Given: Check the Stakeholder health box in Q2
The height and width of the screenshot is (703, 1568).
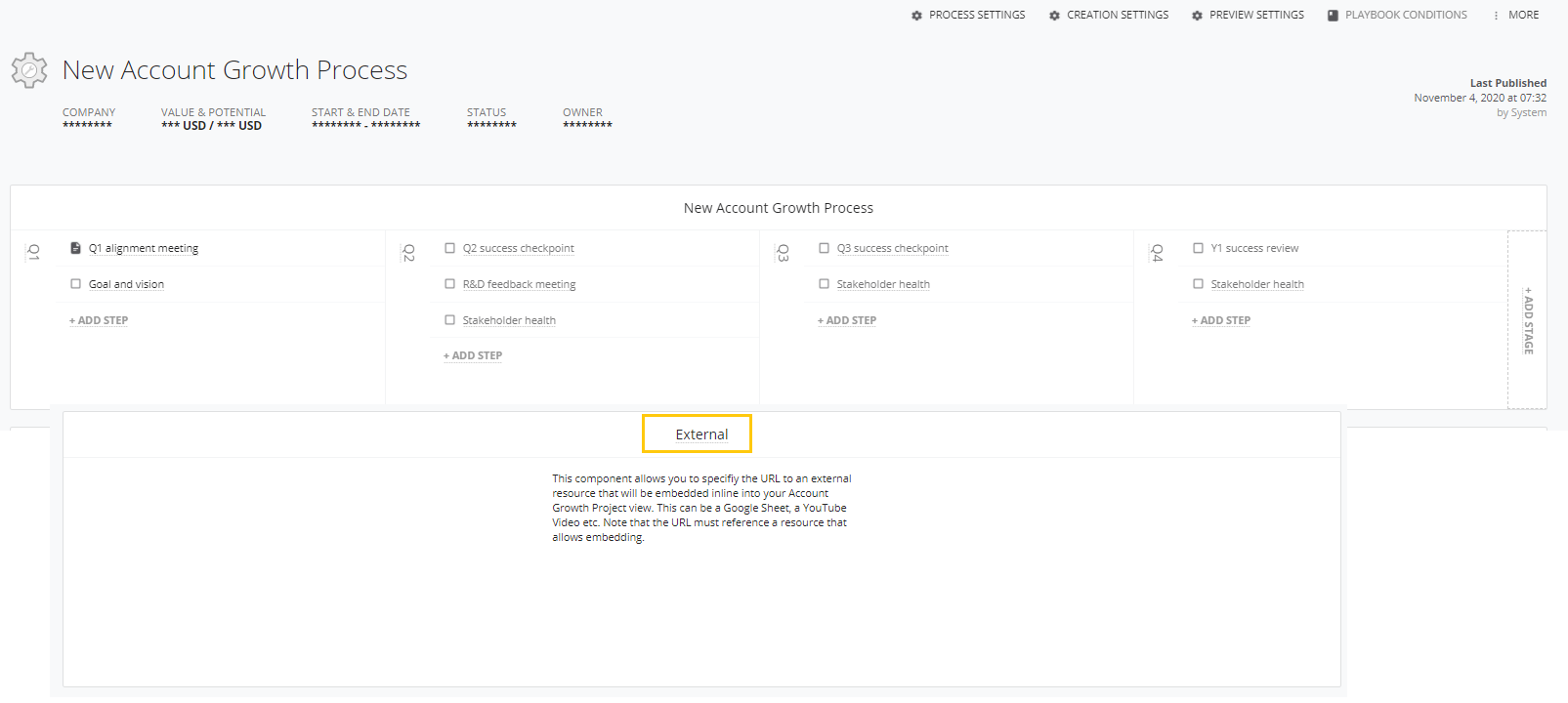Looking at the screenshot, I should pos(449,320).
